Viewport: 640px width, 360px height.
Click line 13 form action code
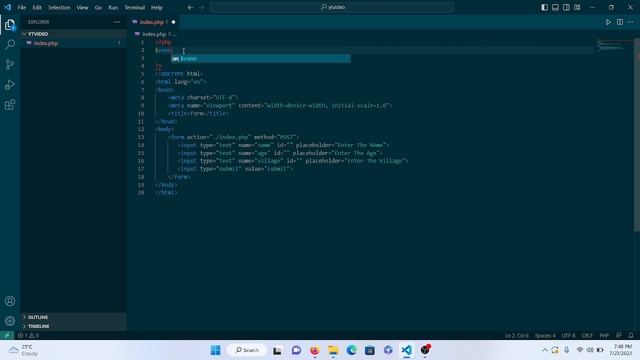click(x=233, y=137)
